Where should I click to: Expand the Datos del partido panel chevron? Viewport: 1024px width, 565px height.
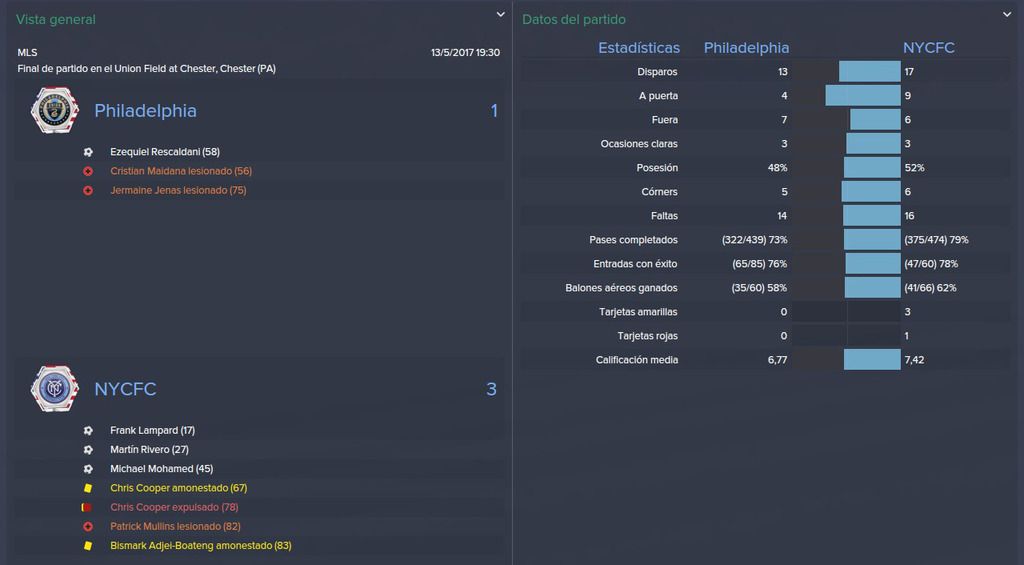(x=1007, y=14)
